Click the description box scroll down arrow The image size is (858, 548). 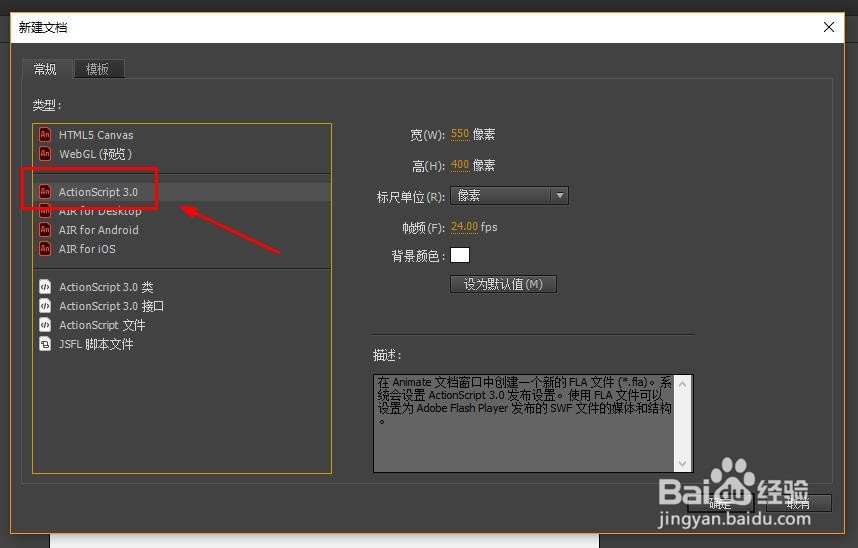[682, 463]
